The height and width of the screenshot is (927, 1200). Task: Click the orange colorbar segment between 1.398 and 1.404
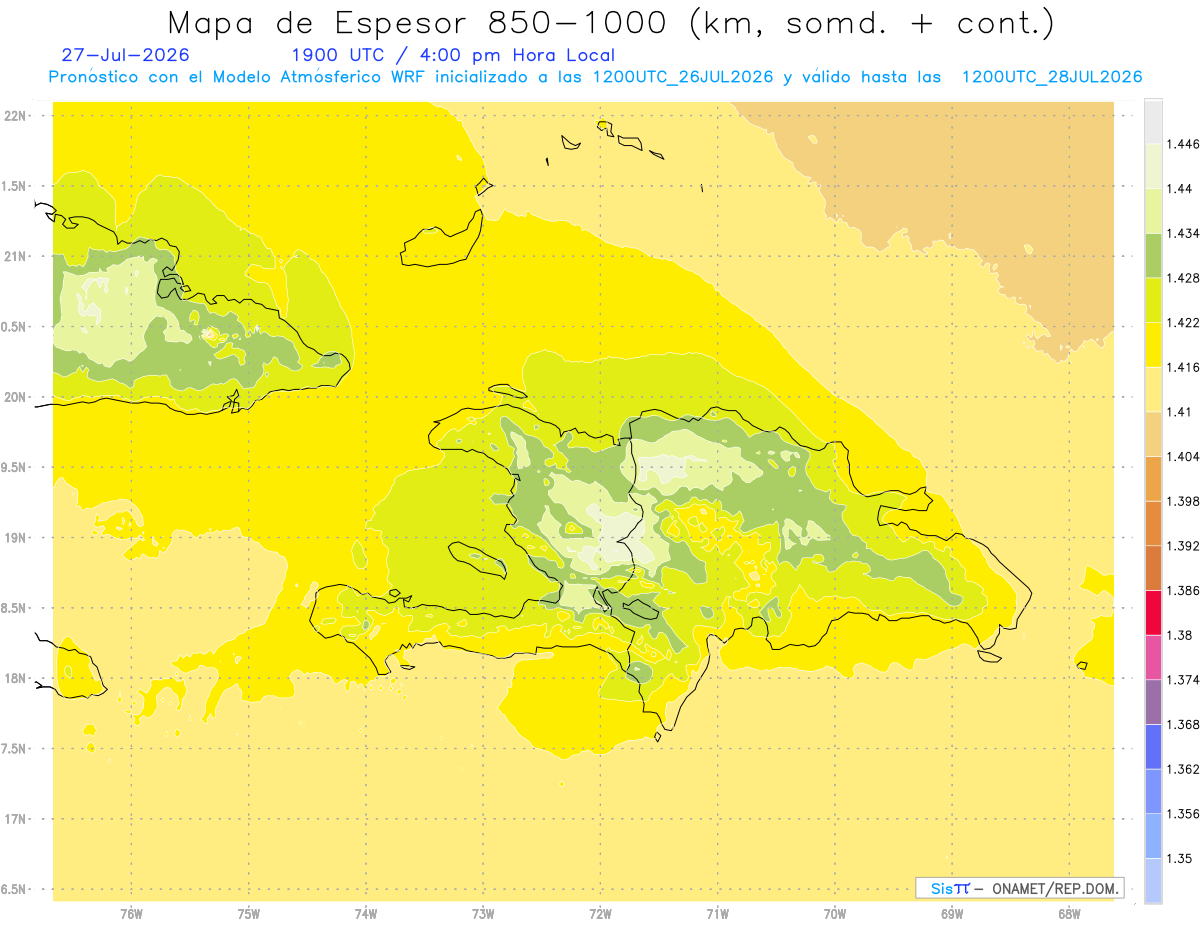click(x=1153, y=479)
